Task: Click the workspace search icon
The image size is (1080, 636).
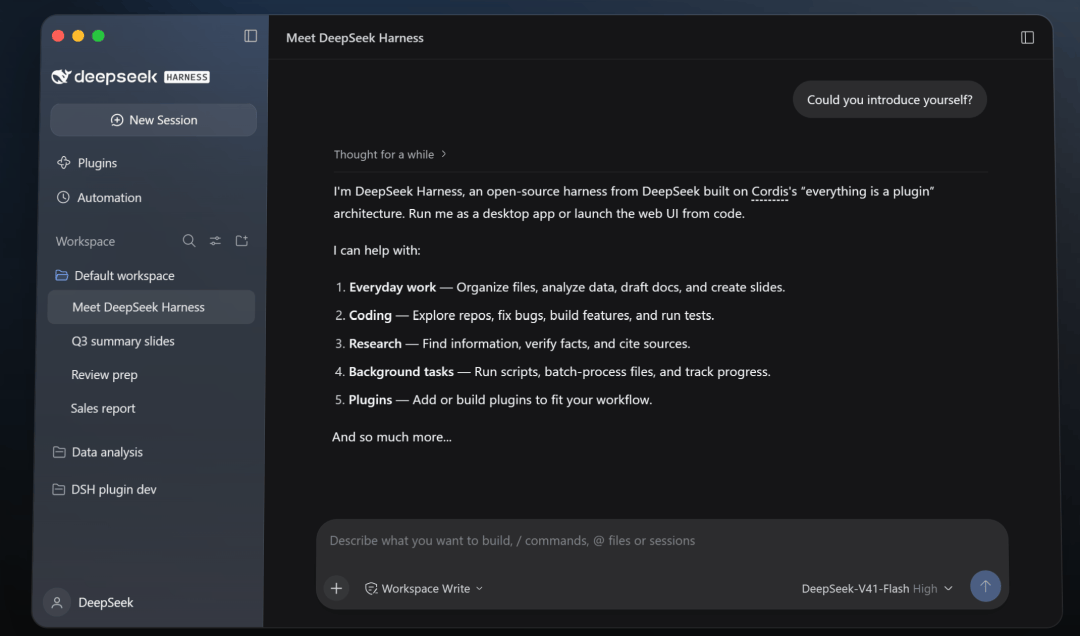Action: tap(189, 240)
